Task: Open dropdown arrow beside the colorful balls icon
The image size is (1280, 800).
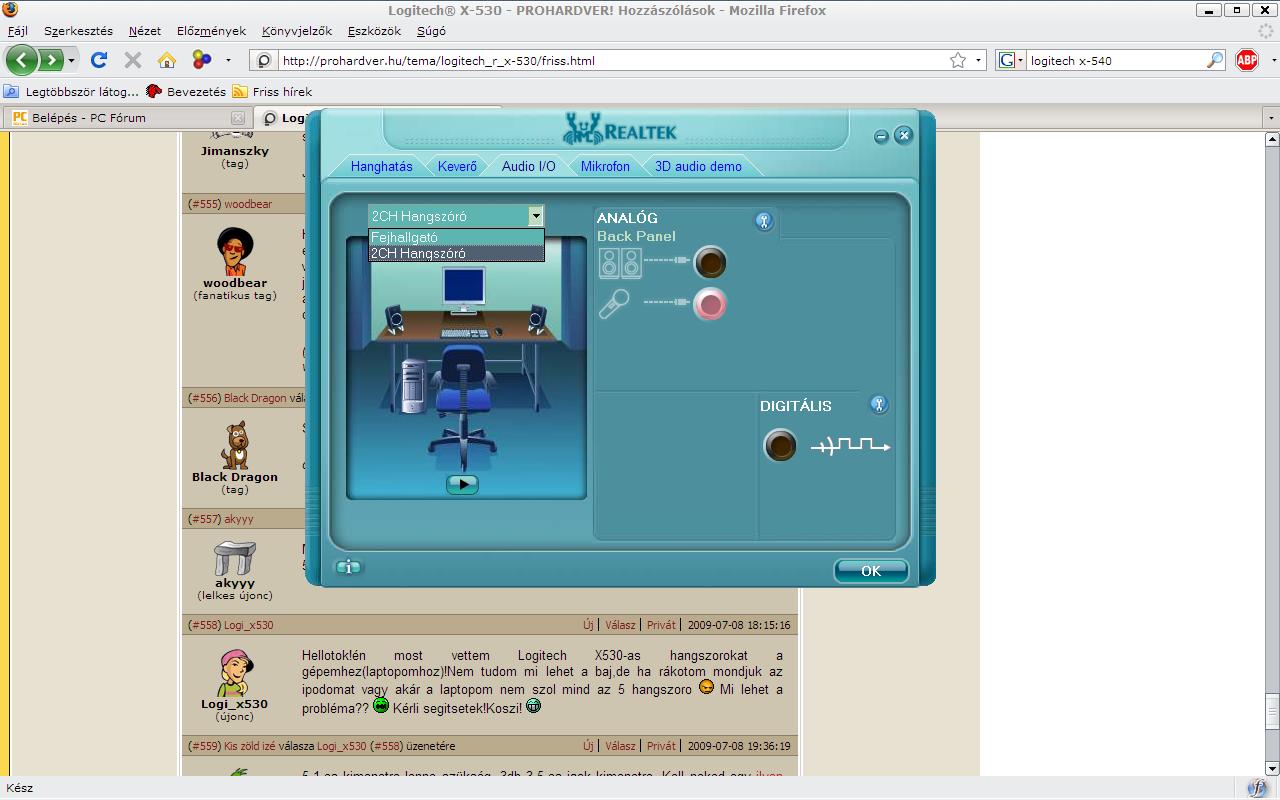Action: coord(228,60)
